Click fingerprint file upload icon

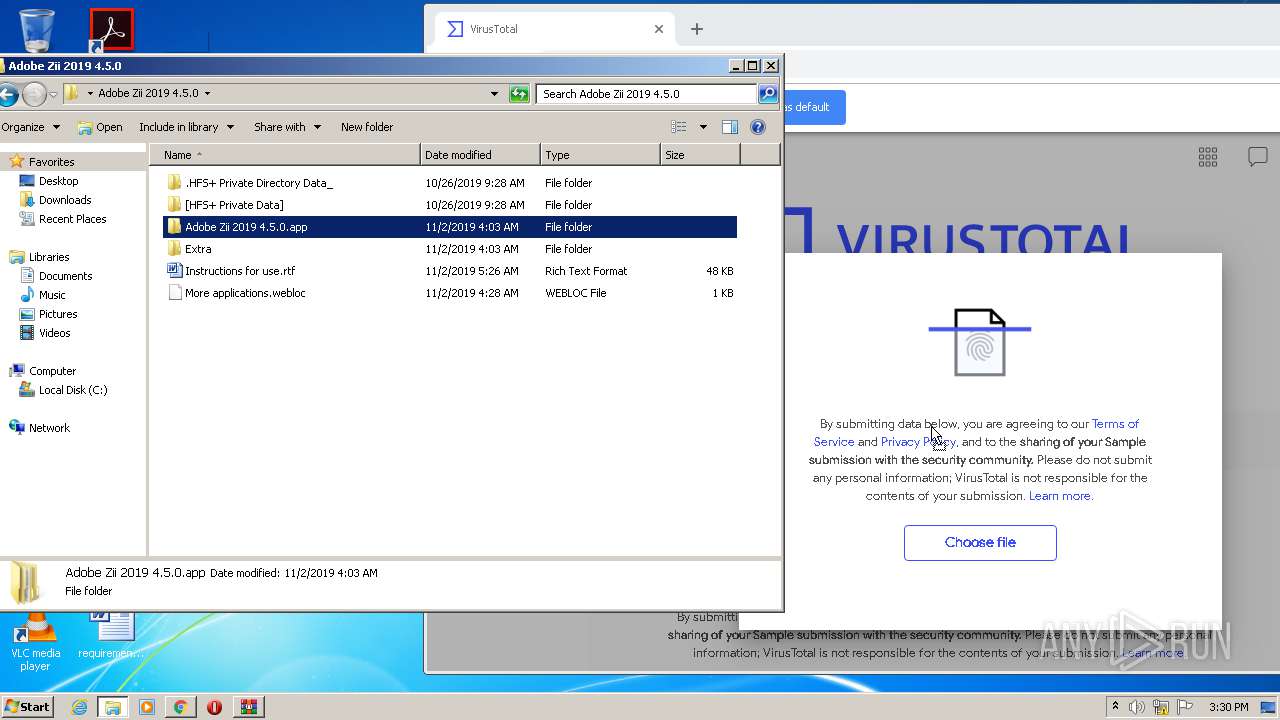click(980, 342)
